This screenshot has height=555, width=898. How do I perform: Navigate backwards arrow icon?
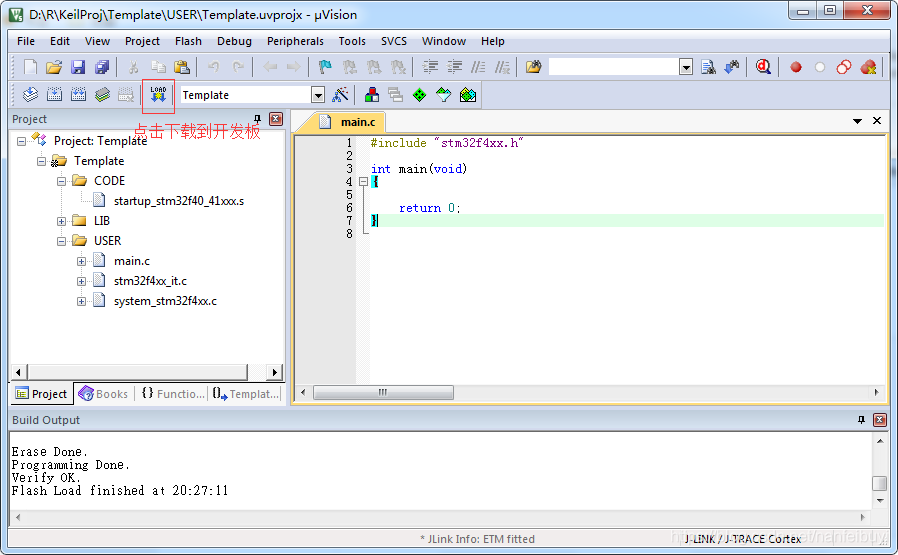(270, 67)
